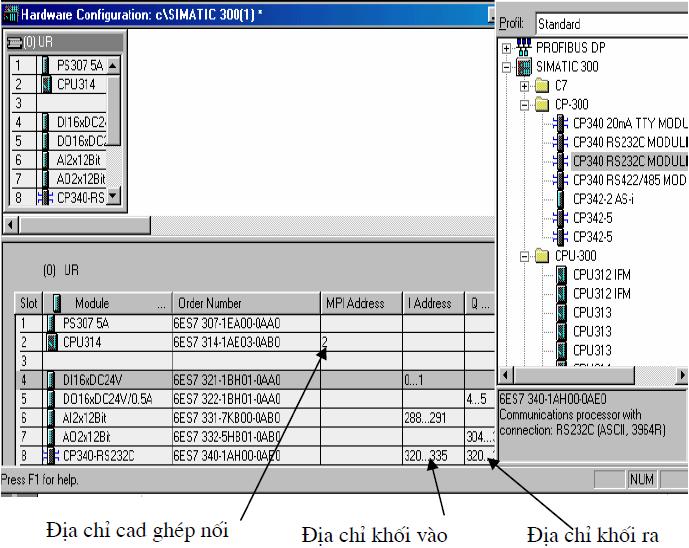This screenshot has width=689, height=548.
Task: Collapse the CPU-300 folder node
Action: coord(524,256)
